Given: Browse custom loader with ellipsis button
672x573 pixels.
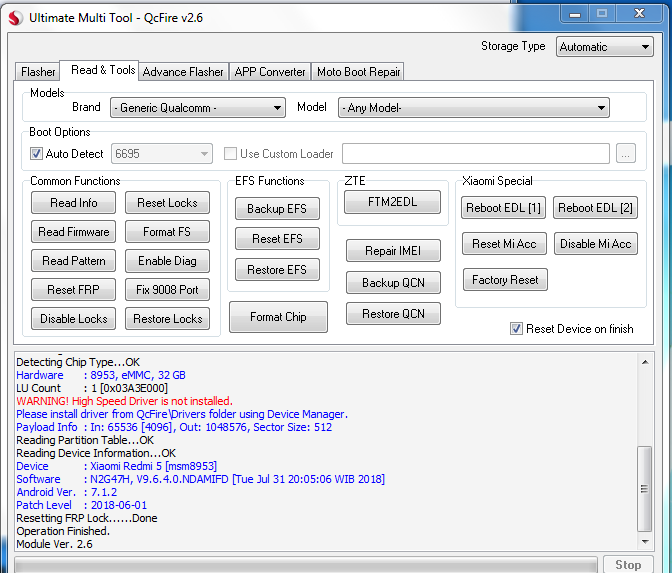Looking at the screenshot, I should 626,153.
